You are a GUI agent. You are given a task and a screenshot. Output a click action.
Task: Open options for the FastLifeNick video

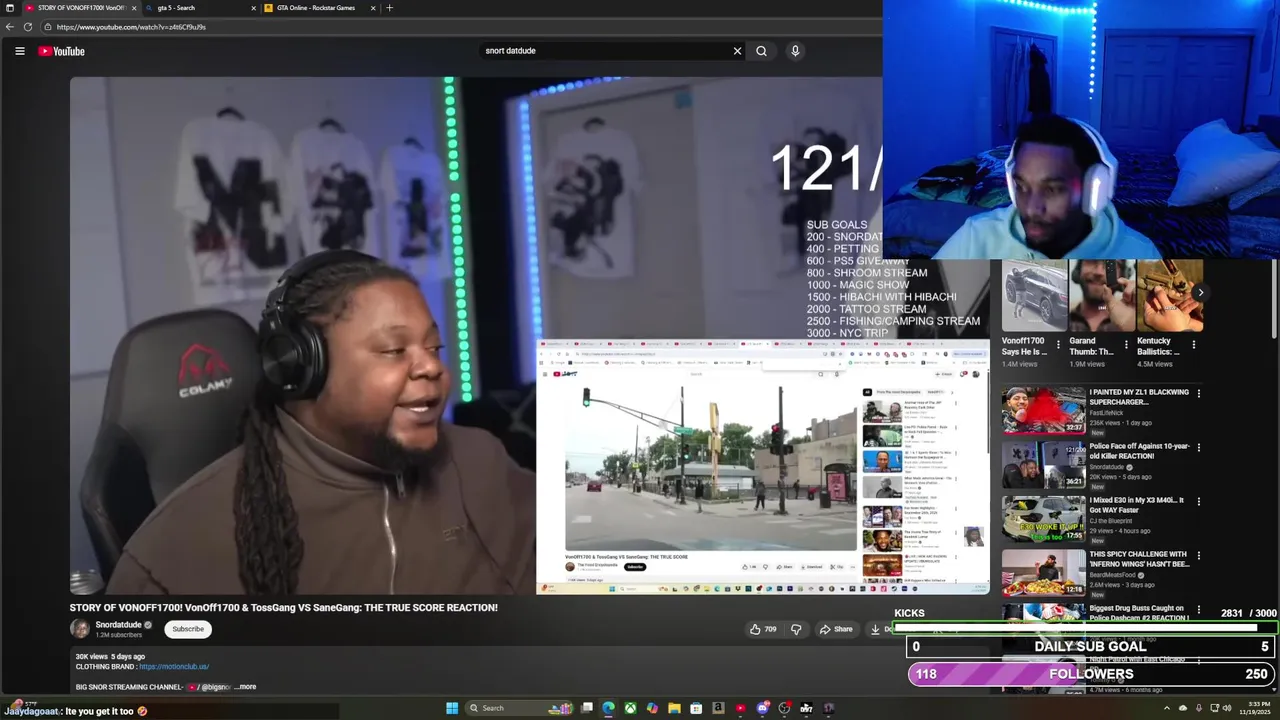[x=1198, y=393]
